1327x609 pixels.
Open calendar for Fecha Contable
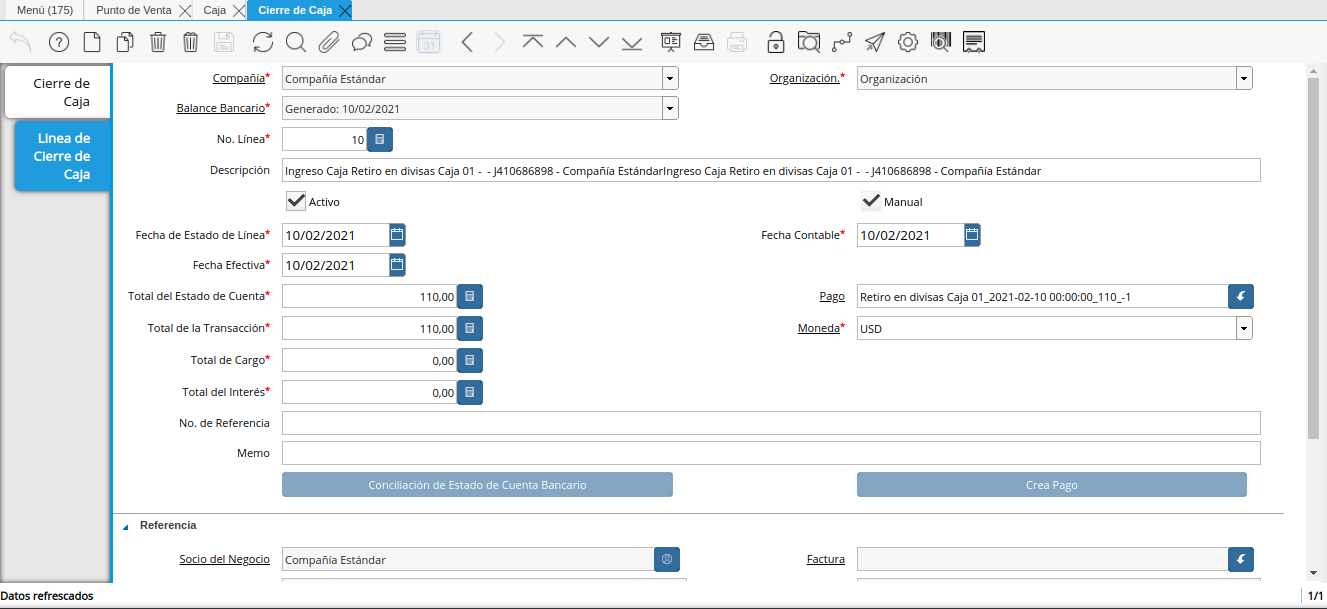pyautogui.click(x=972, y=235)
